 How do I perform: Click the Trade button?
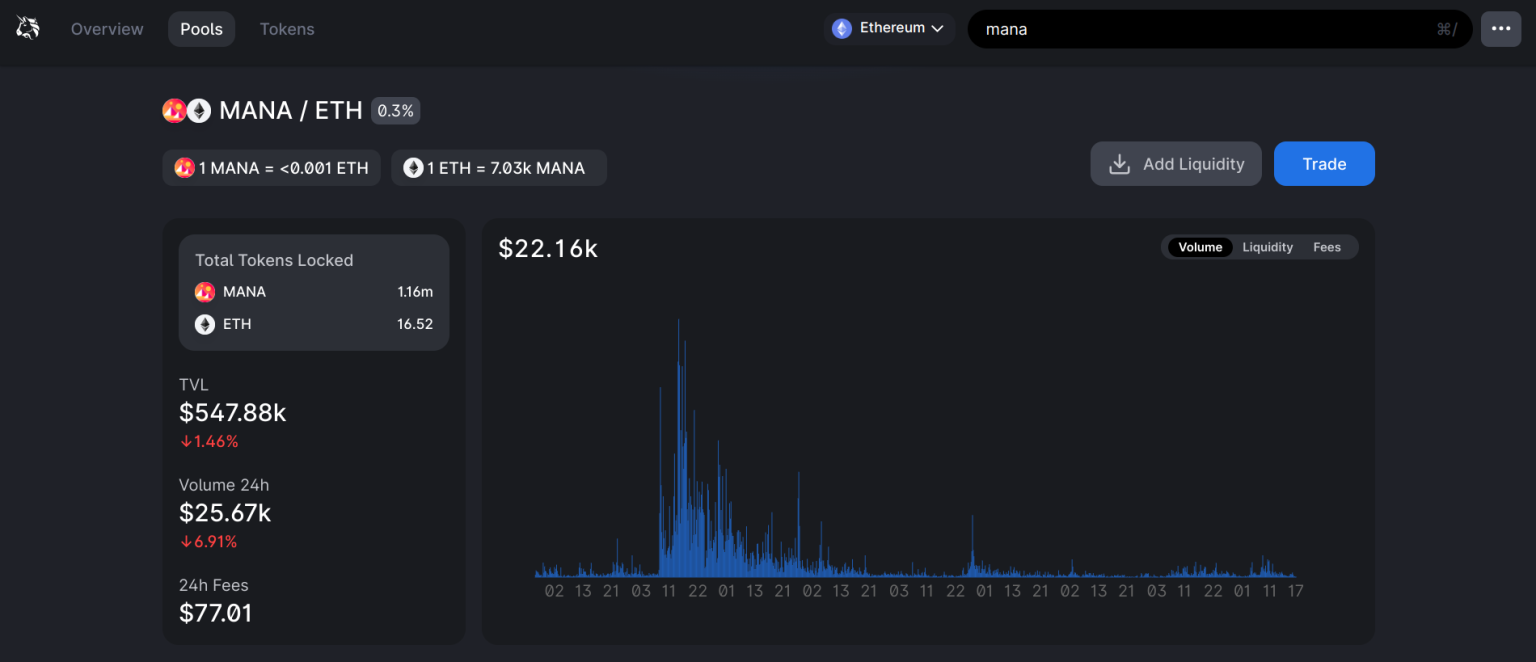click(1324, 163)
